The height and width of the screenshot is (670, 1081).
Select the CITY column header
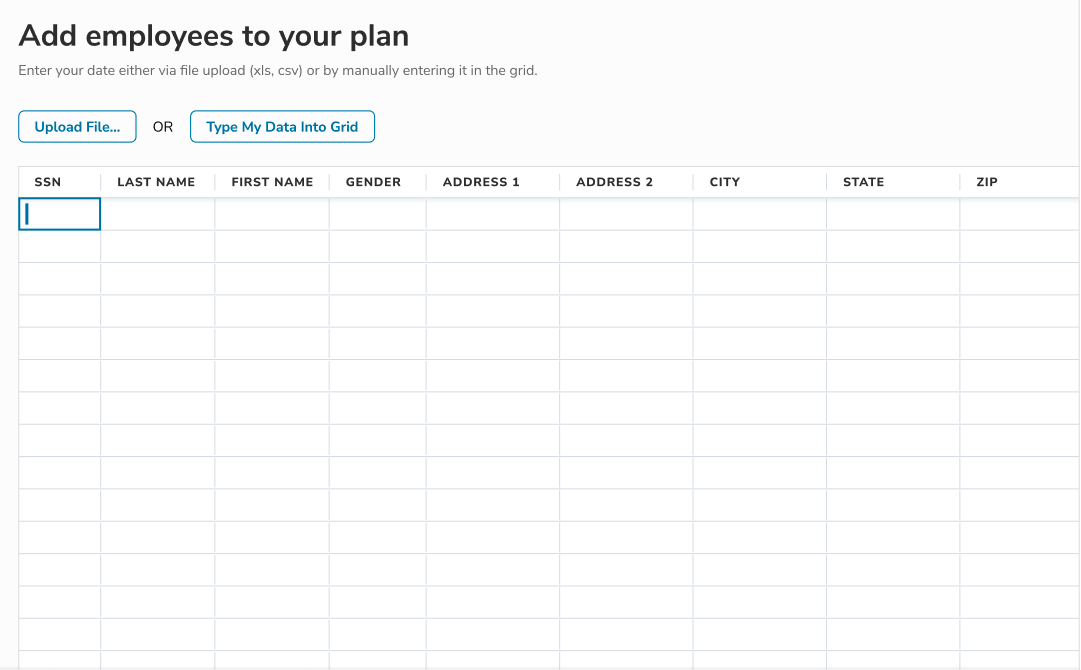725,182
